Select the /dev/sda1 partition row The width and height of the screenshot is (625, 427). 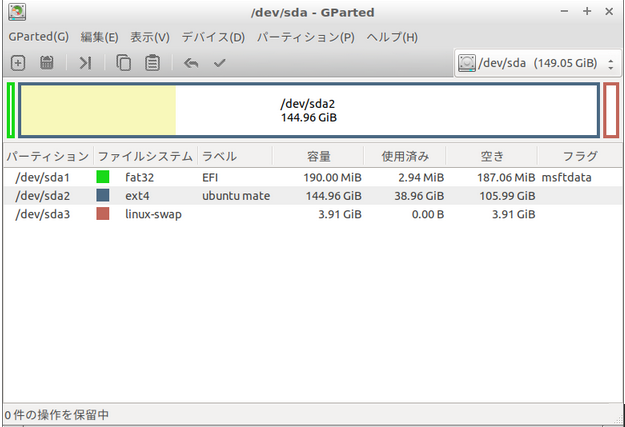pyautogui.click(x=312, y=177)
